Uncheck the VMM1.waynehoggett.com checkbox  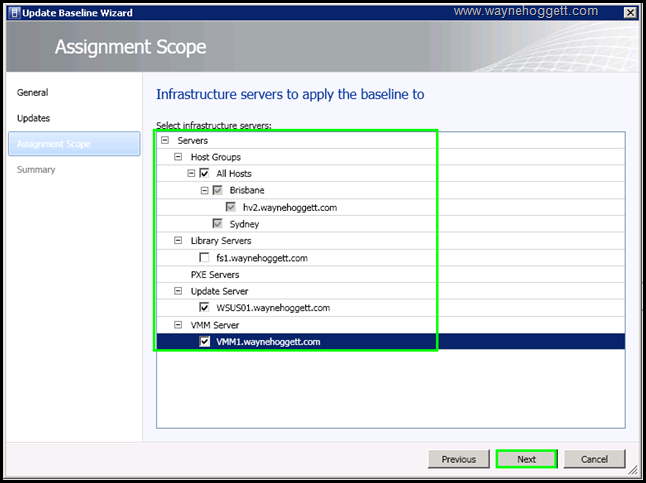tap(205, 342)
